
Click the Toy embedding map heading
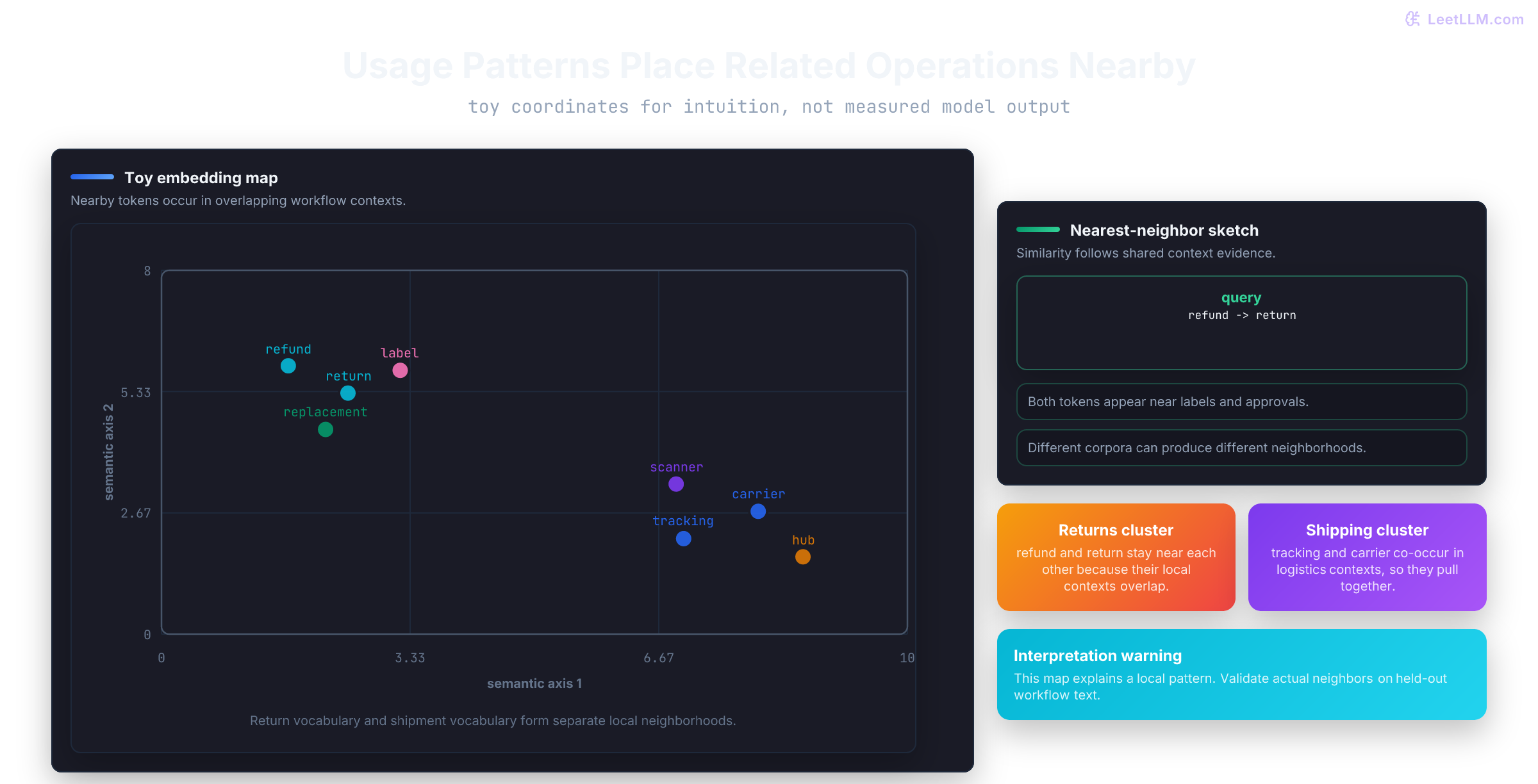click(x=201, y=177)
